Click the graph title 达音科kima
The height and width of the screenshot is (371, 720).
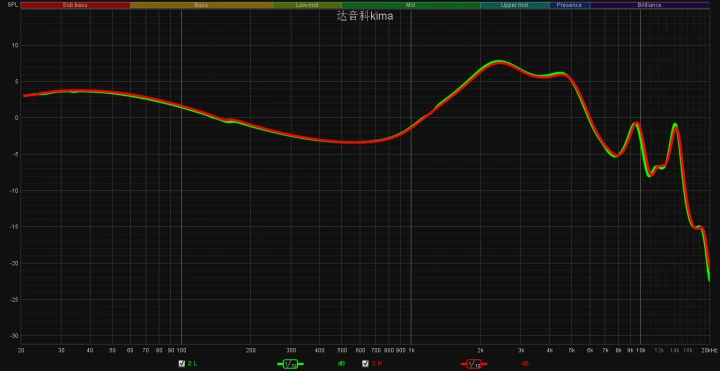(x=365, y=17)
